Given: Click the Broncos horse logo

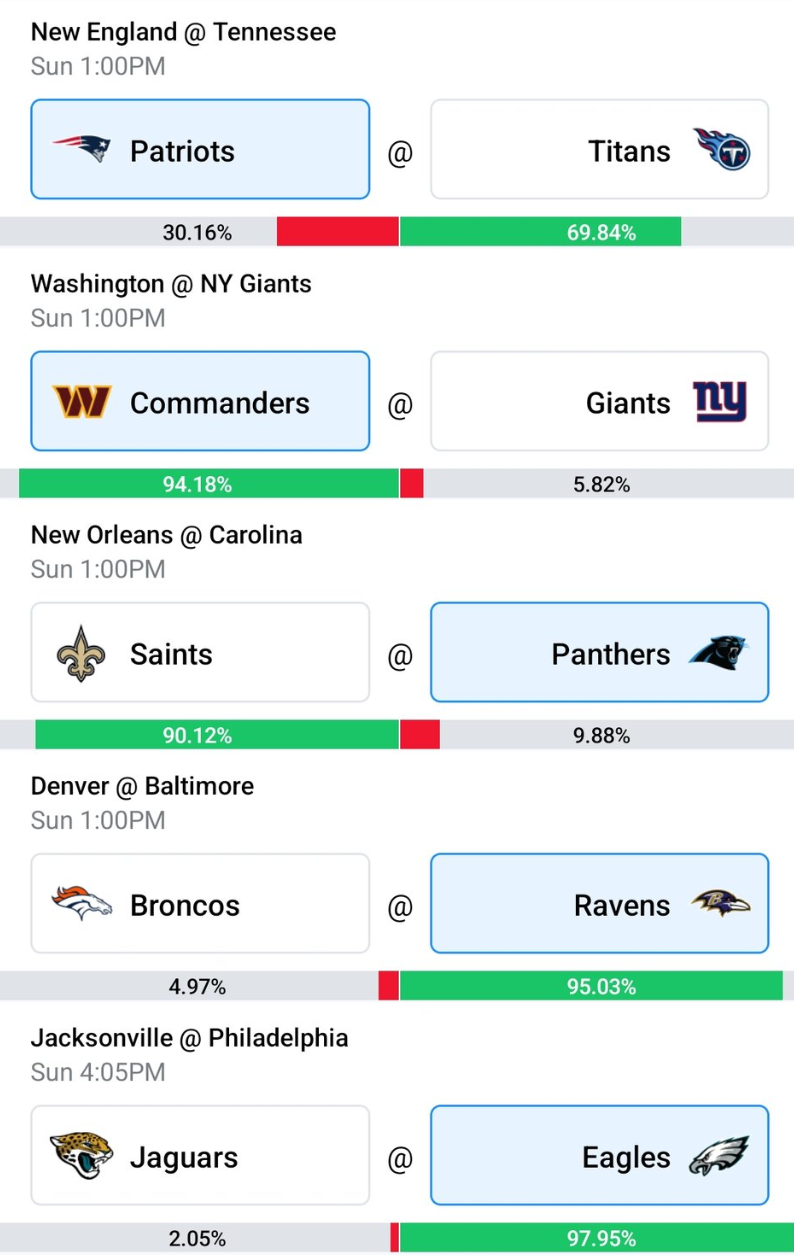Looking at the screenshot, I should pos(82,903).
